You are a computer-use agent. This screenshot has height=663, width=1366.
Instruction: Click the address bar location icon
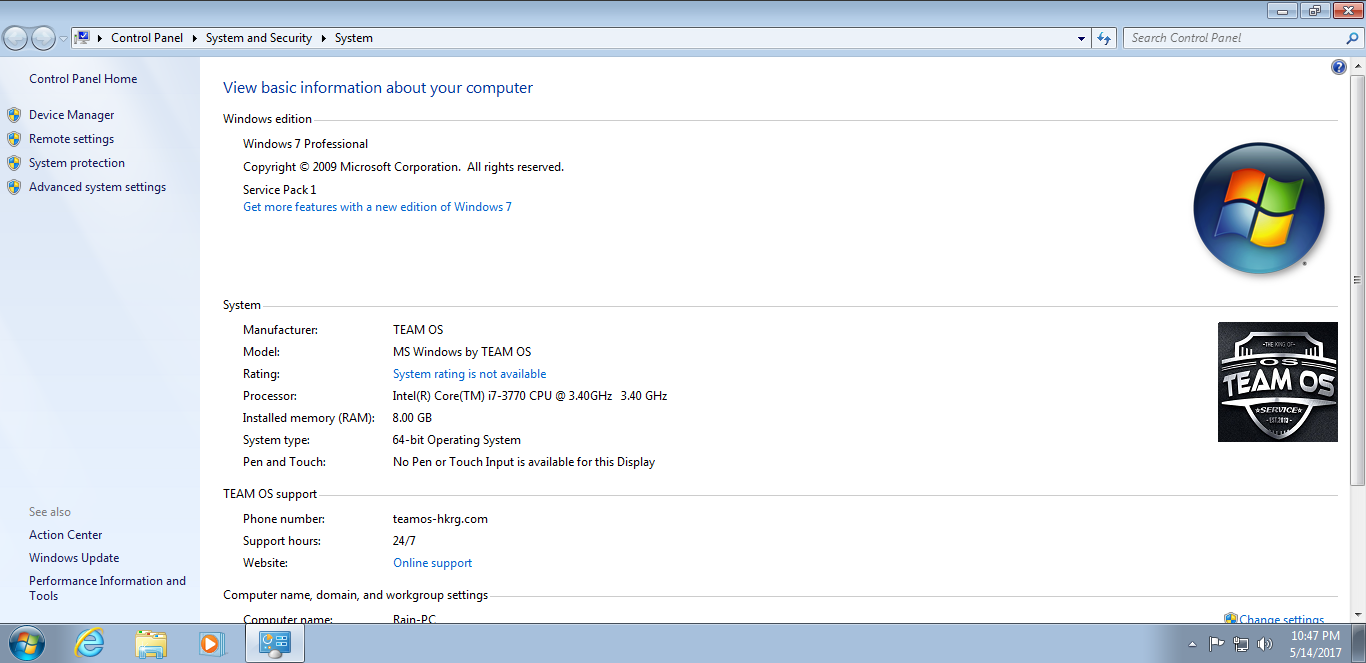pos(83,38)
